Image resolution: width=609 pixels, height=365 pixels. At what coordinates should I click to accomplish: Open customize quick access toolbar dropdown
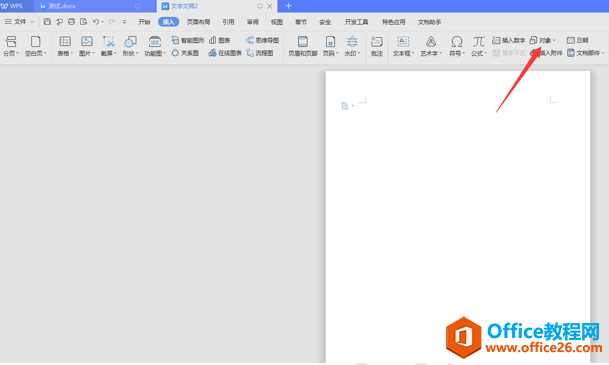tap(124, 22)
